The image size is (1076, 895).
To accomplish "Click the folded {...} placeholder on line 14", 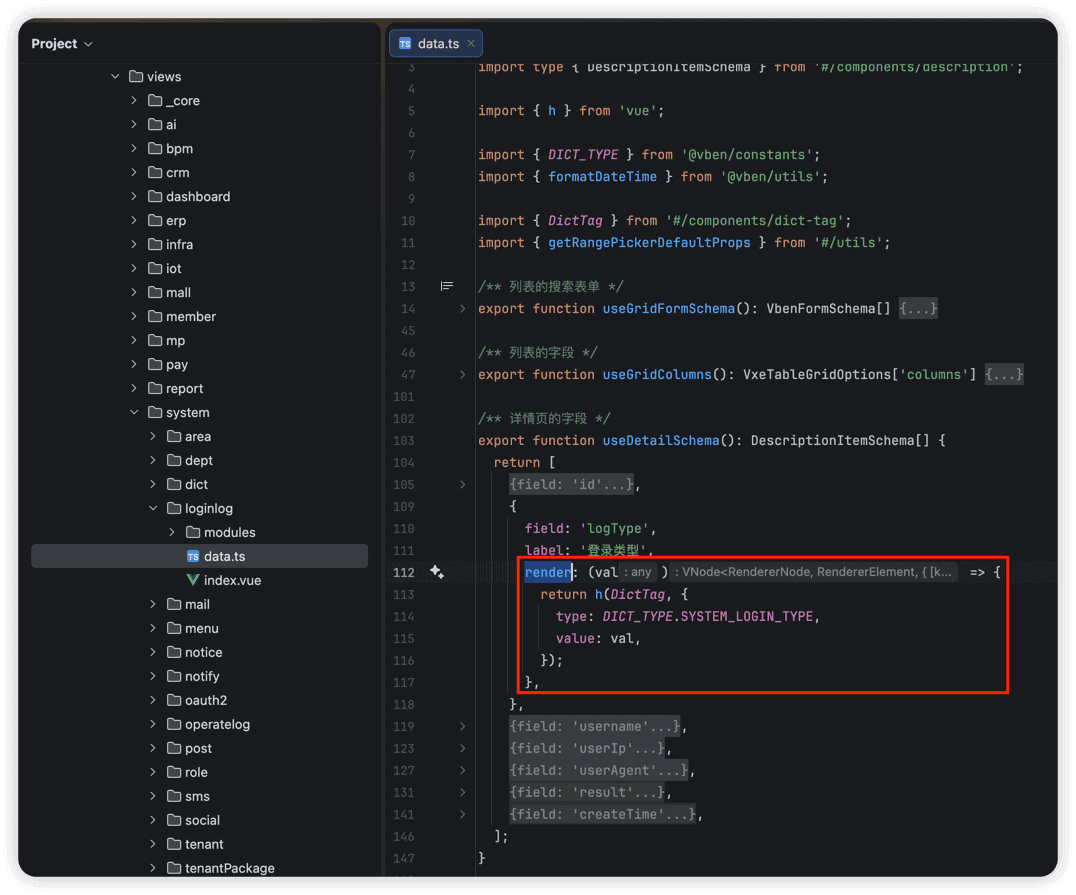I will point(918,309).
